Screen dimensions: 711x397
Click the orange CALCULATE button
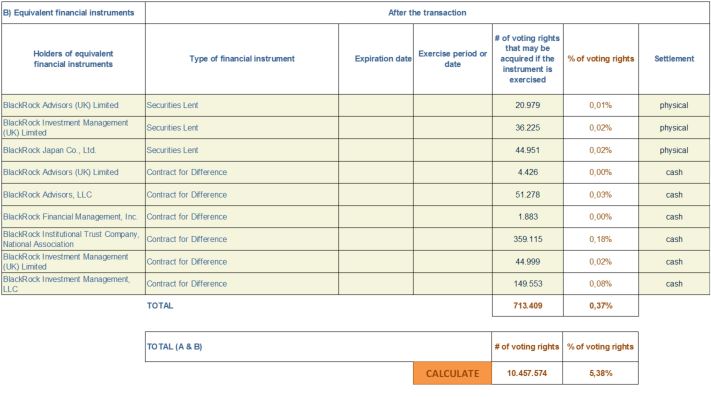pyautogui.click(x=452, y=373)
